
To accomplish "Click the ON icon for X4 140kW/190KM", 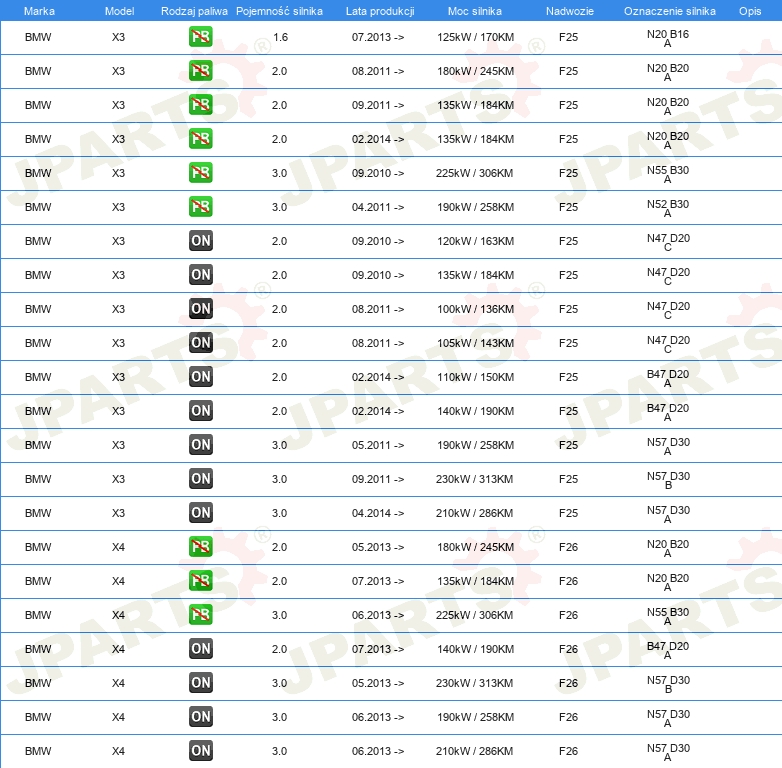I will click(200, 649).
